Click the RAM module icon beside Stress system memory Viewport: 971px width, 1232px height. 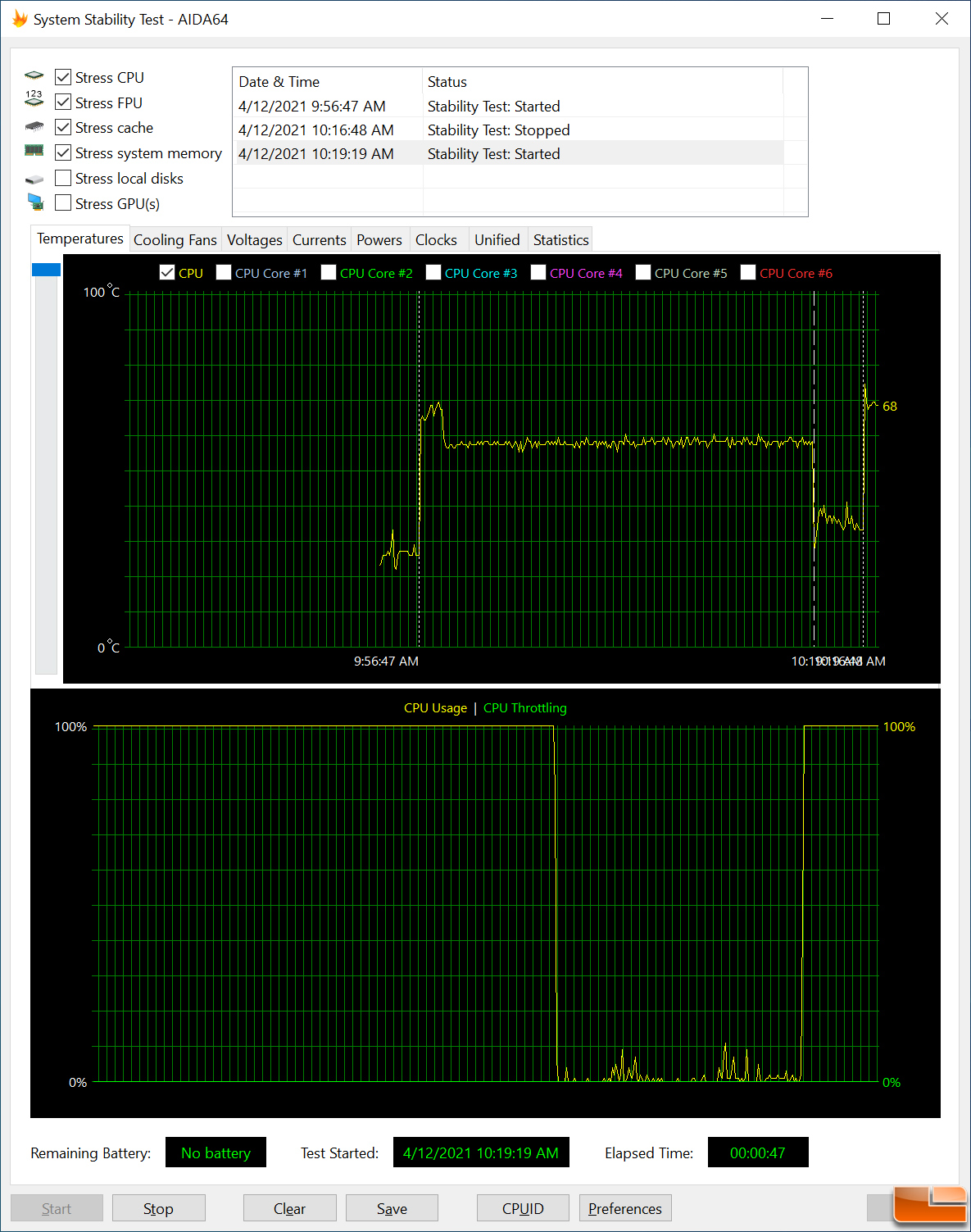coord(34,151)
